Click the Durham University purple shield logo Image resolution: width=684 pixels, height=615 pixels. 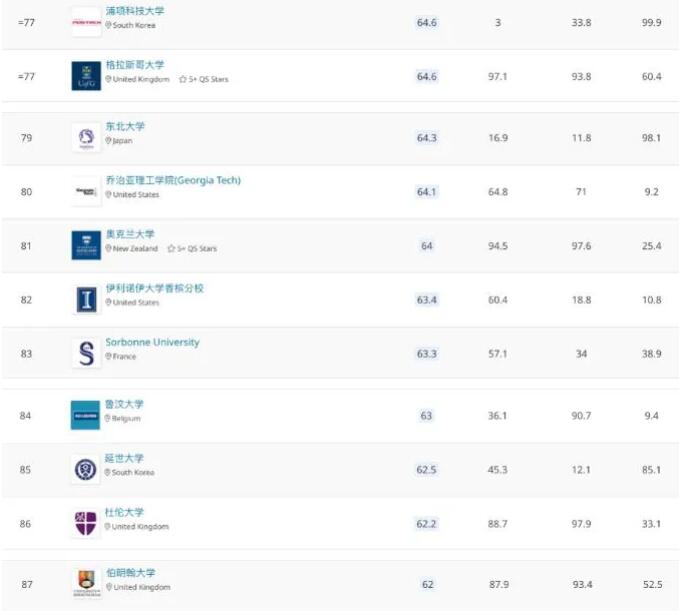tap(85, 523)
